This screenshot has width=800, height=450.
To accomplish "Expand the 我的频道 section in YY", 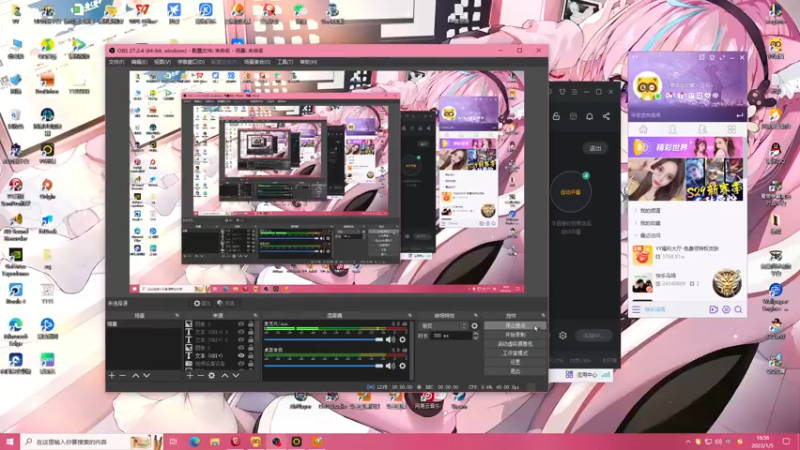I will pyautogui.click(x=649, y=210).
